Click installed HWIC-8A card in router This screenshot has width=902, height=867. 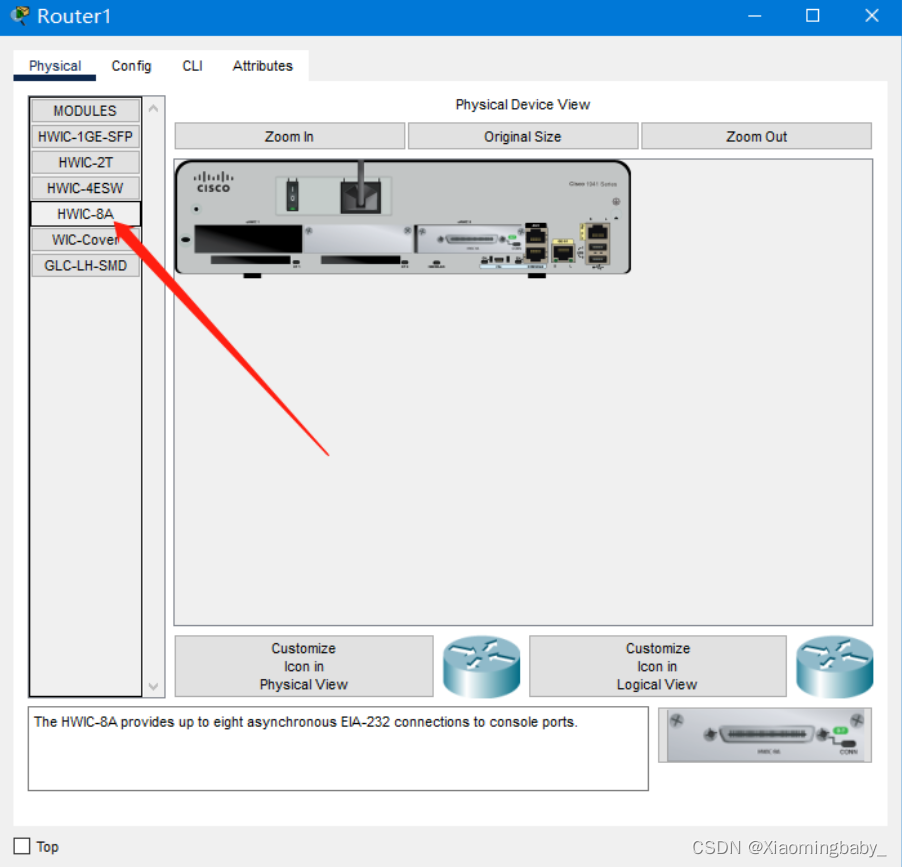[x=469, y=239]
